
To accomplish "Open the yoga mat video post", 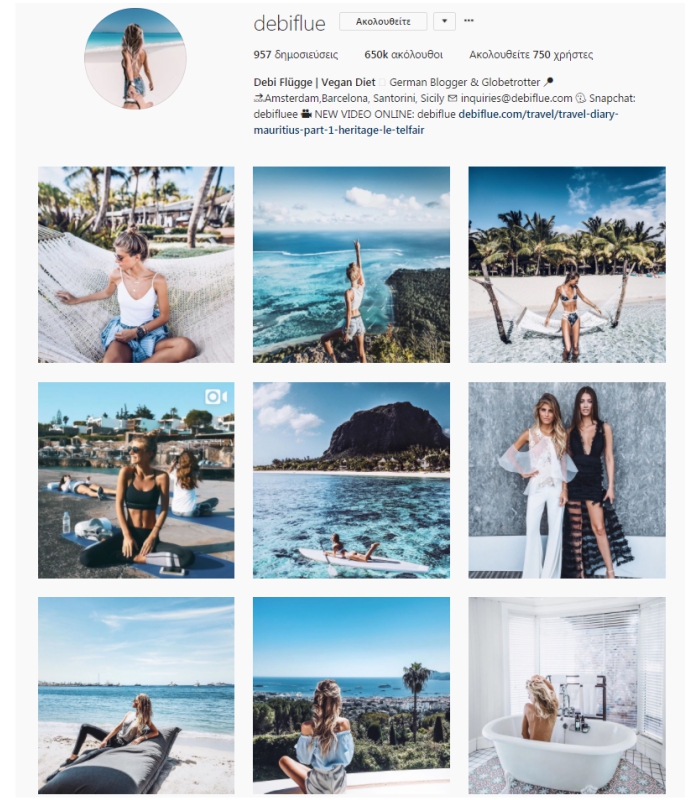I will (x=136, y=480).
